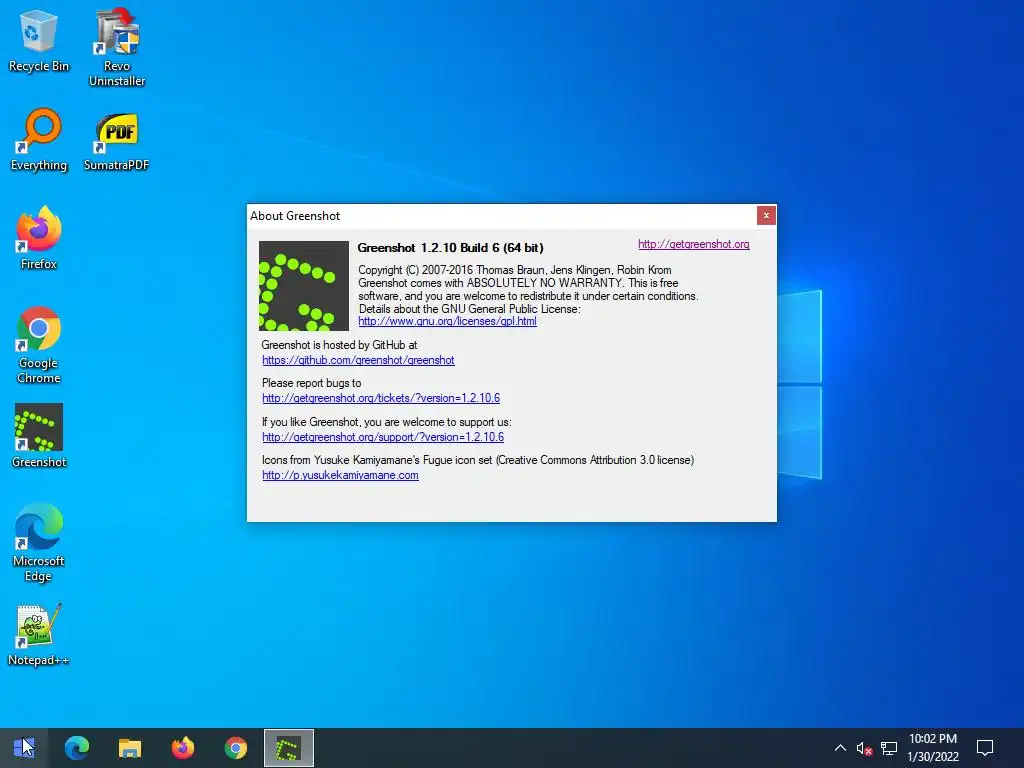
Task: Select the SumatraPDF desktop shortcut
Action: (x=116, y=140)
